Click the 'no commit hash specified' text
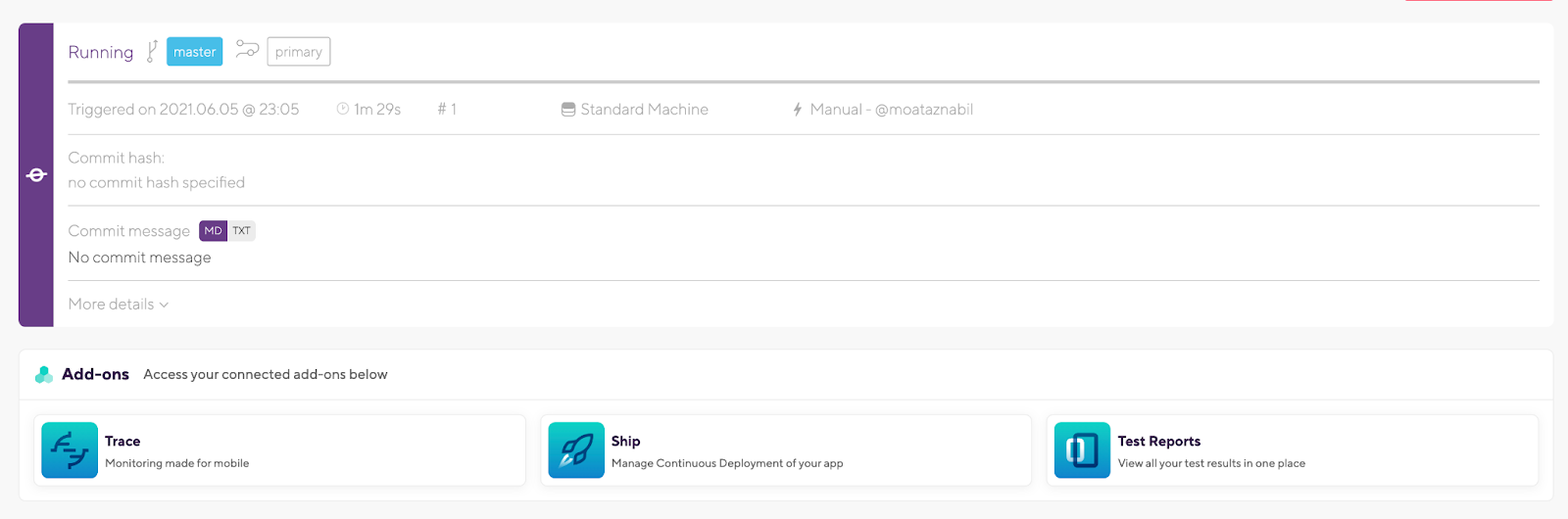This screenshot has width=1568, height=519. click(156, 182)
